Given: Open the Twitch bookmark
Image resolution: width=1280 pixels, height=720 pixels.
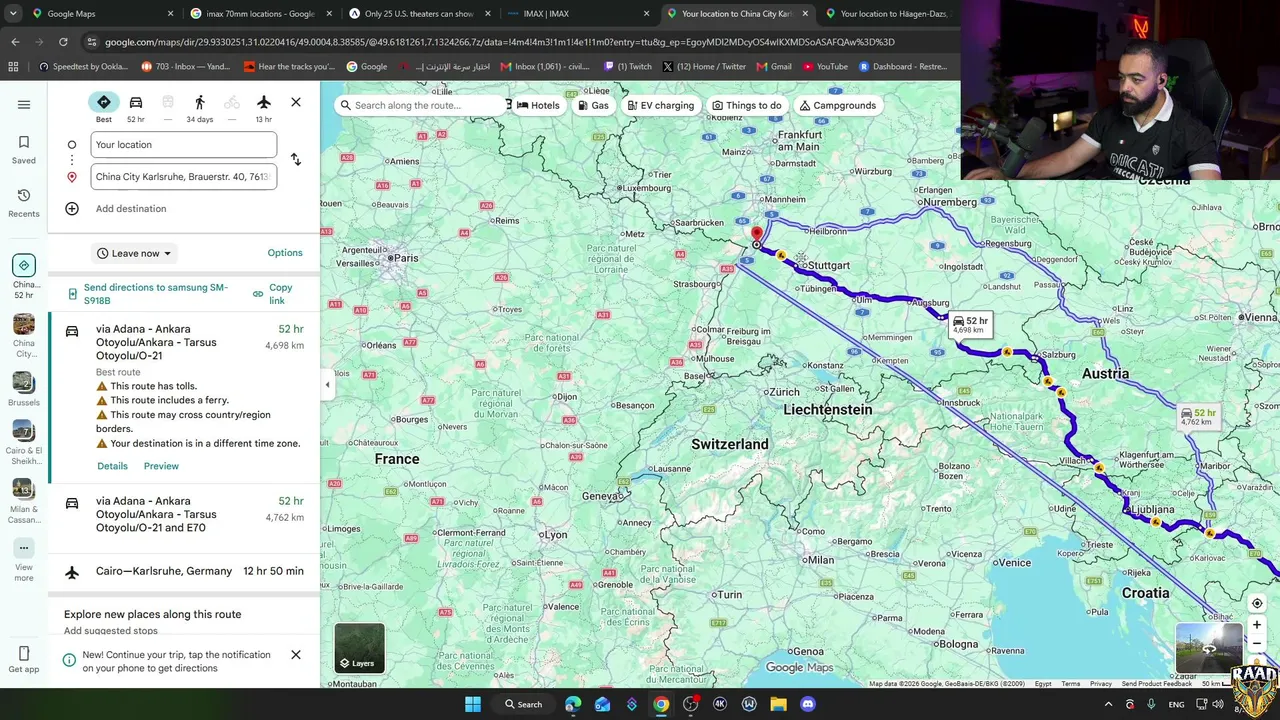Looking at the screenshot, I should pyautogui.click(x=628, y=67).
